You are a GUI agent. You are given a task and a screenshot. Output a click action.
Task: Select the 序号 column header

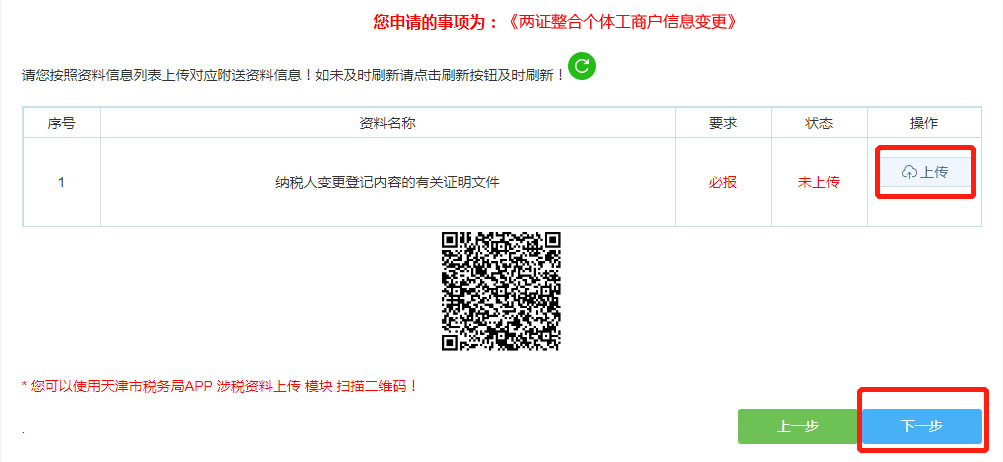(61, 123)
